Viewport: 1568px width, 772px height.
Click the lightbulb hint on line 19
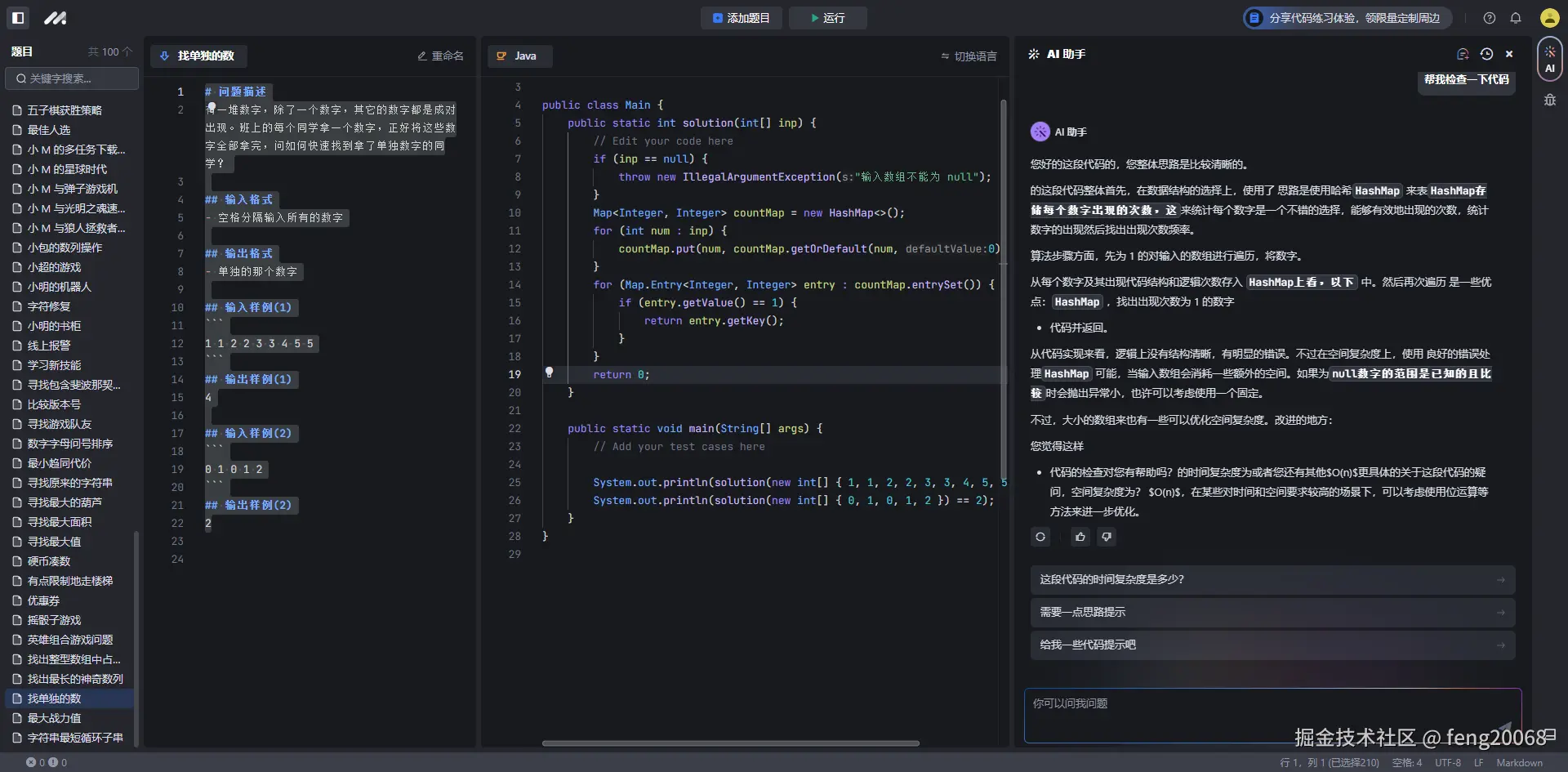[x=549, y=373]
